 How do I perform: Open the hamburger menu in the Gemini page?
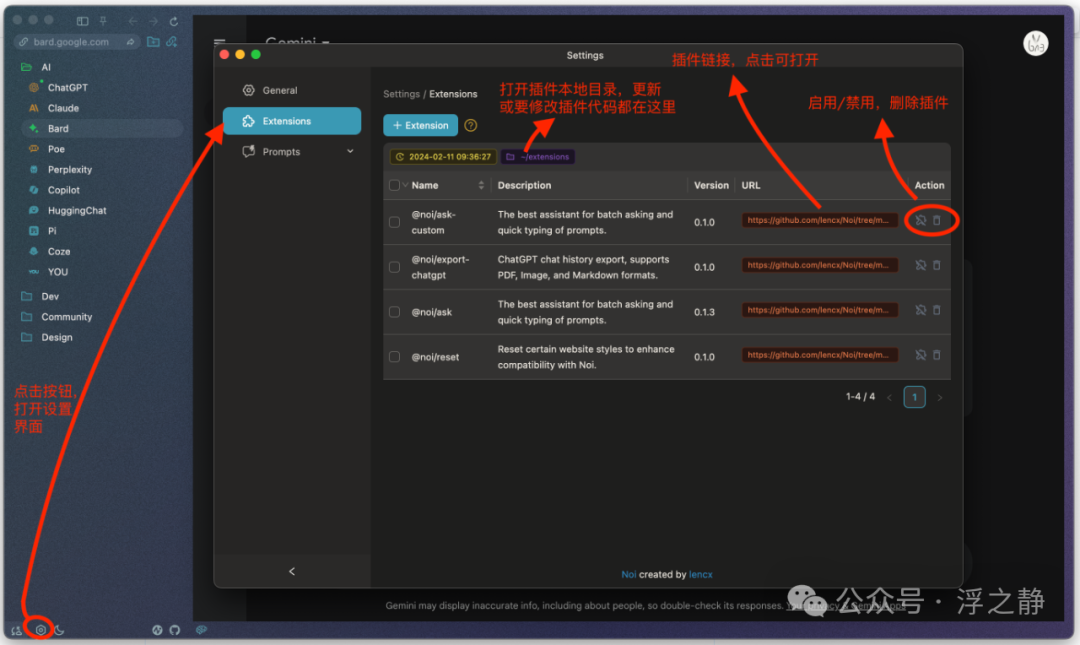(x=220, y=42)
